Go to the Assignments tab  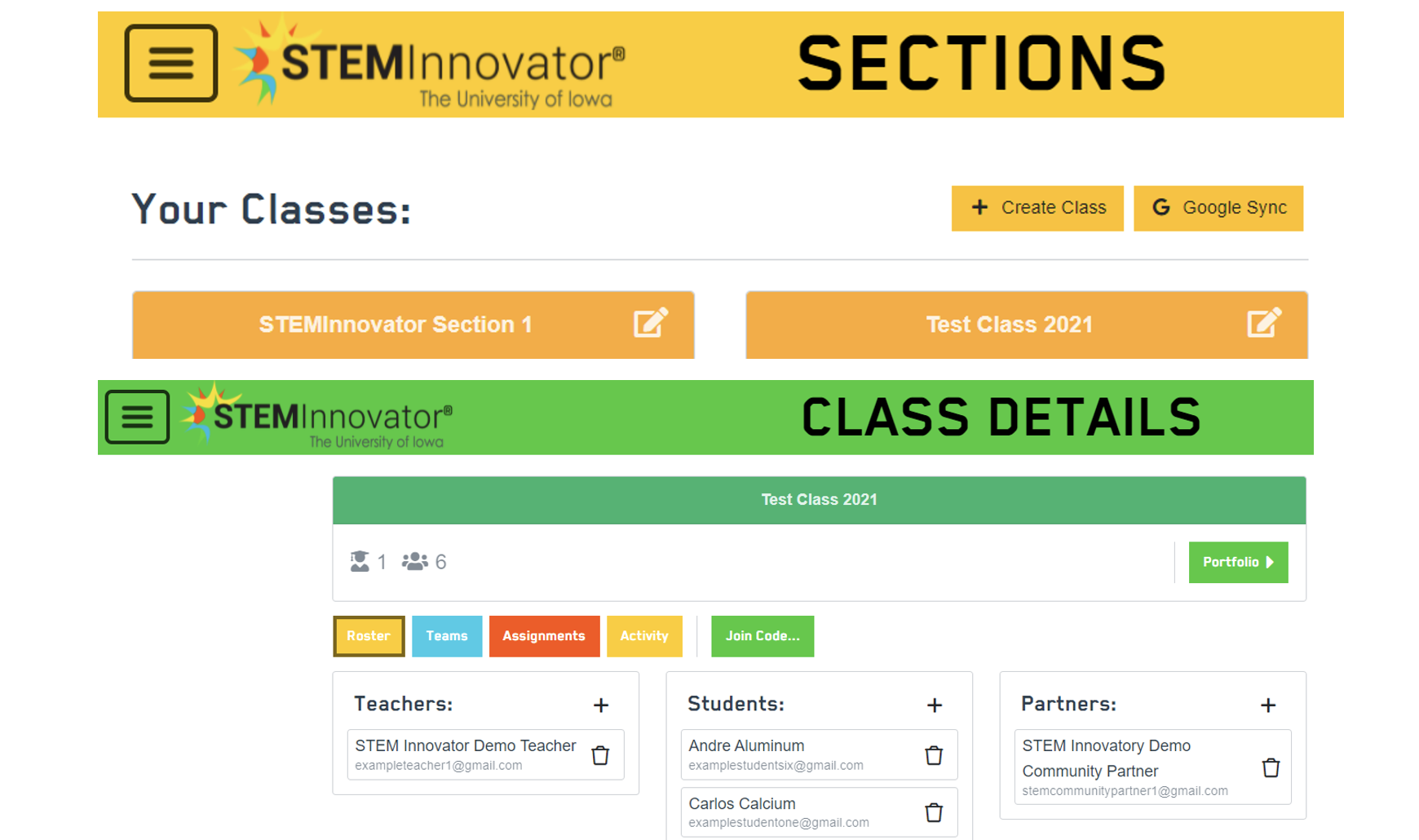click(x=544, y=636)
